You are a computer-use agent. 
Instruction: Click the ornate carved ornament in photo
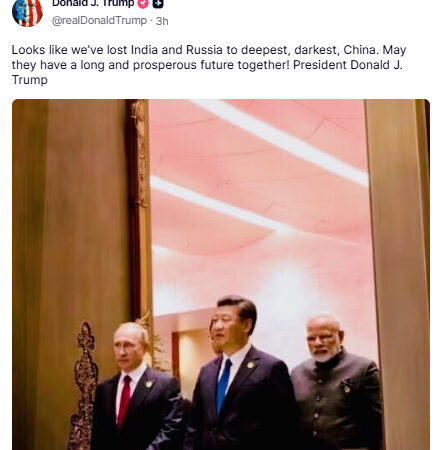[x=83, y=387]
